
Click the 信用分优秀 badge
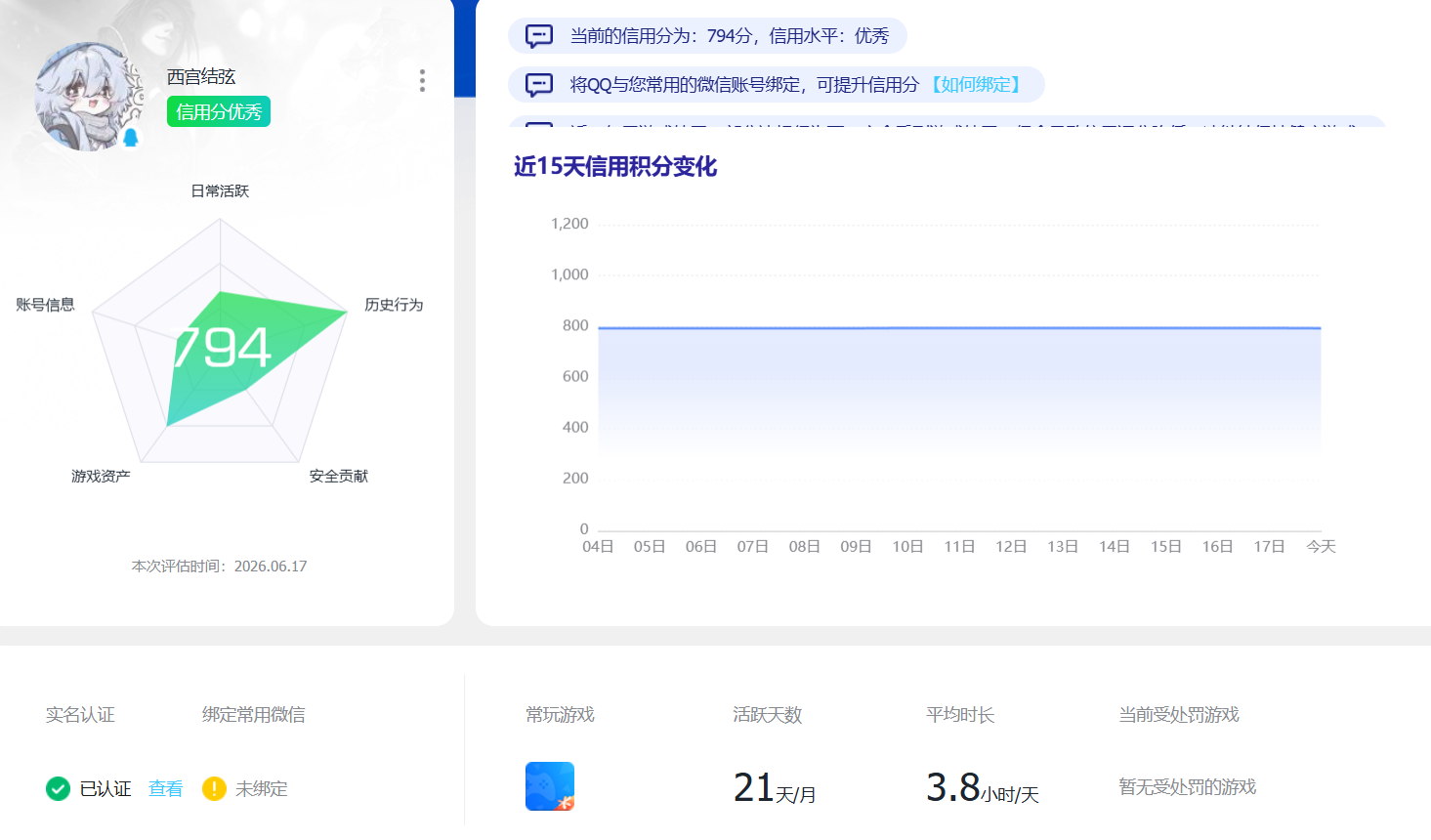coord(219,111)
